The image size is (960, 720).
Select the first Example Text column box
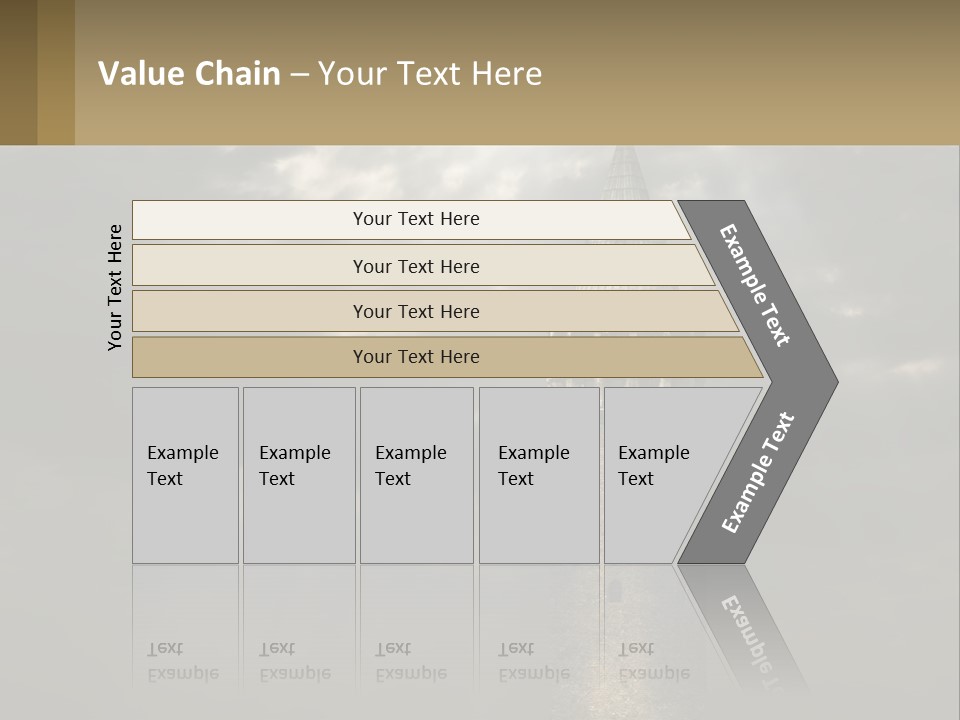pos(186,475)
